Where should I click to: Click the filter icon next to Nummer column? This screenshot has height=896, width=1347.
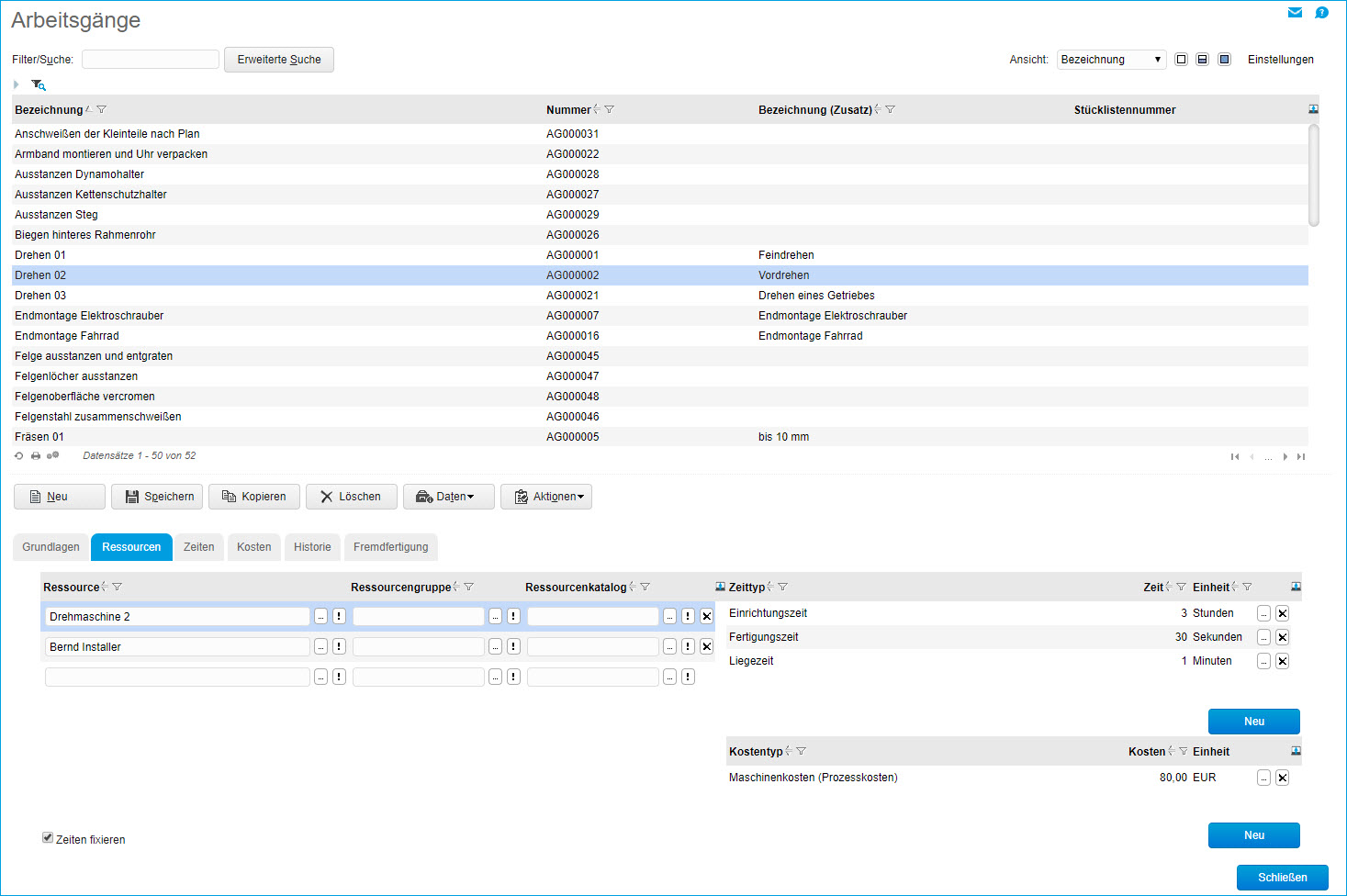point(610,110)
